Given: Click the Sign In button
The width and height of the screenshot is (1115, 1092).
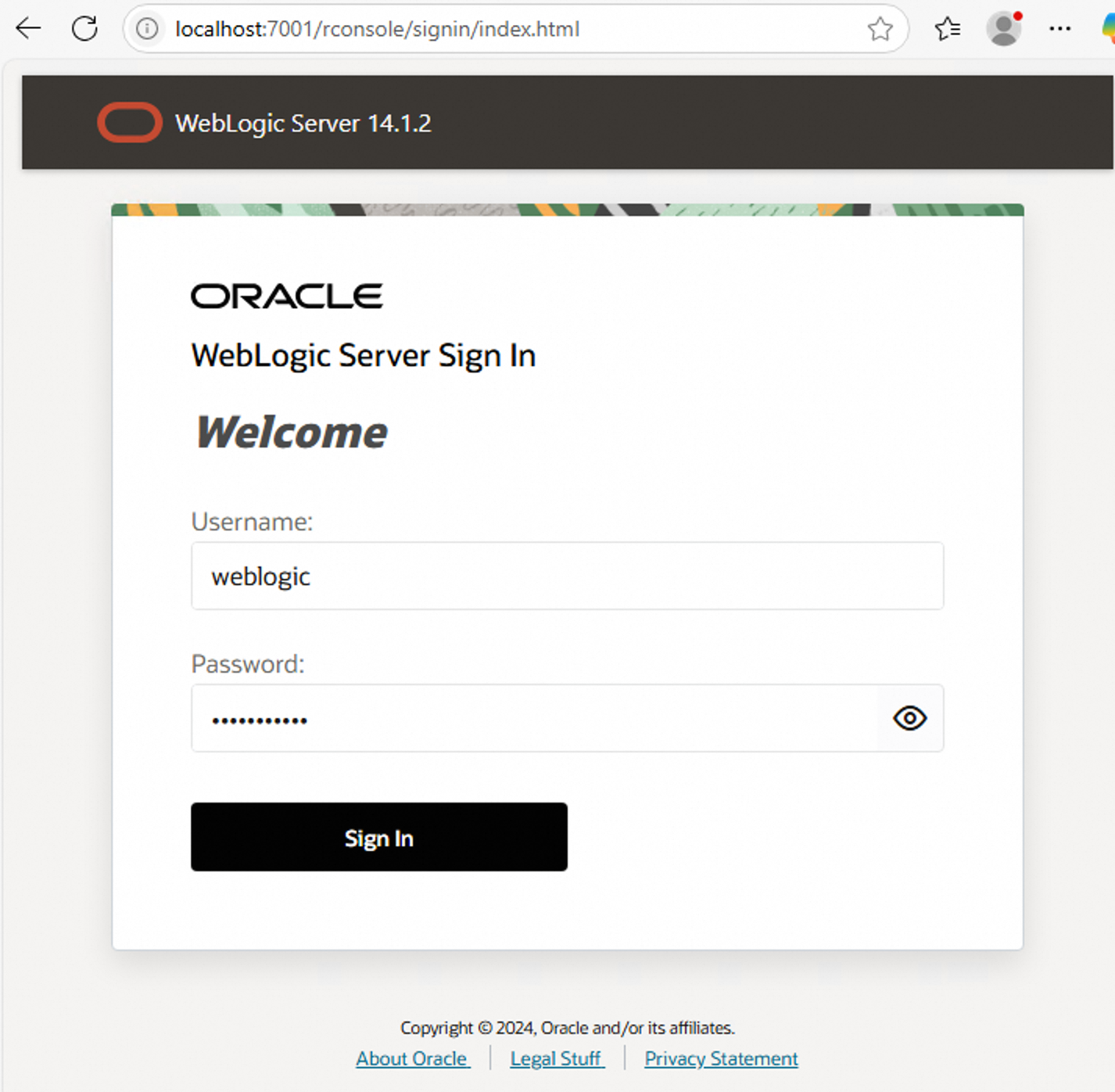Looking at the screenshot, I should click(379, 837).
